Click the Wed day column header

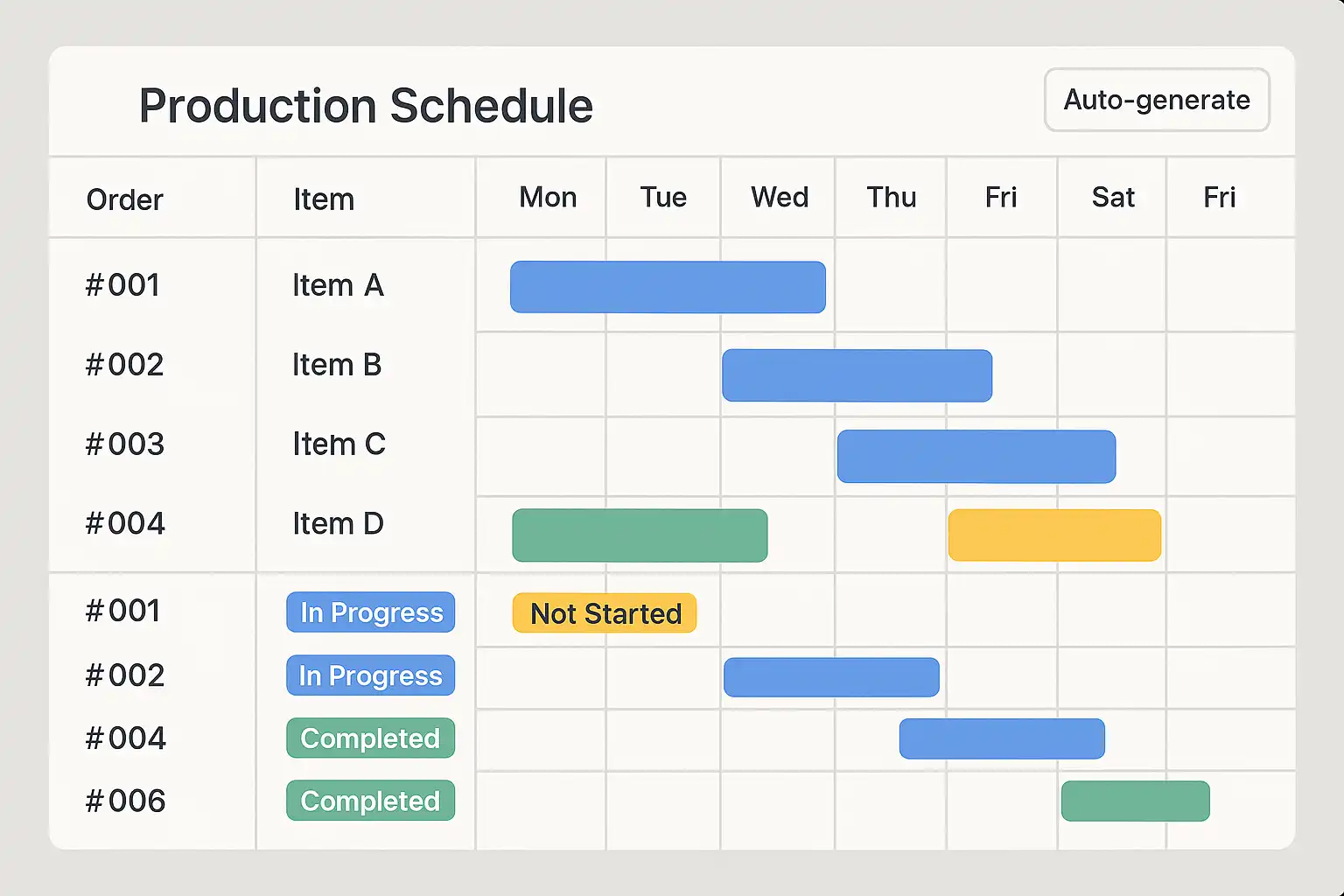pos(779,198)
